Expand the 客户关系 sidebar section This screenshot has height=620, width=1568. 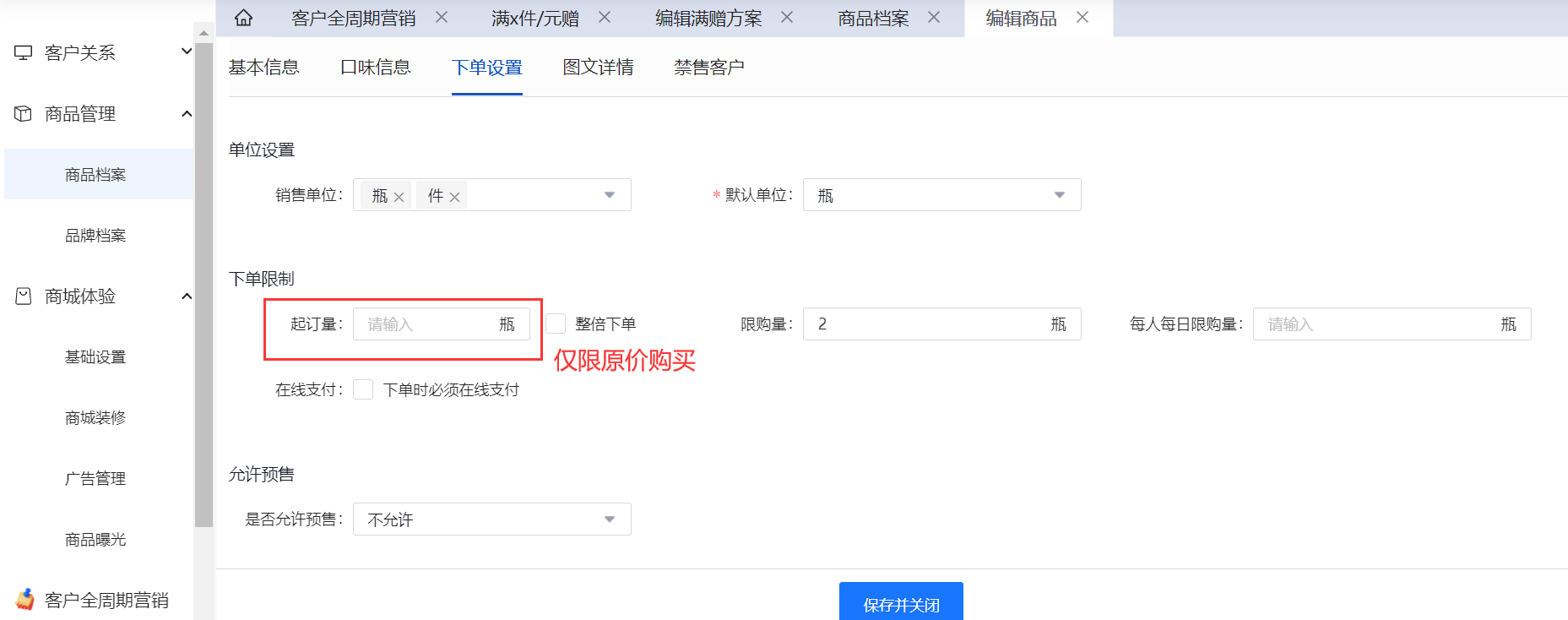tap(187, 52)
